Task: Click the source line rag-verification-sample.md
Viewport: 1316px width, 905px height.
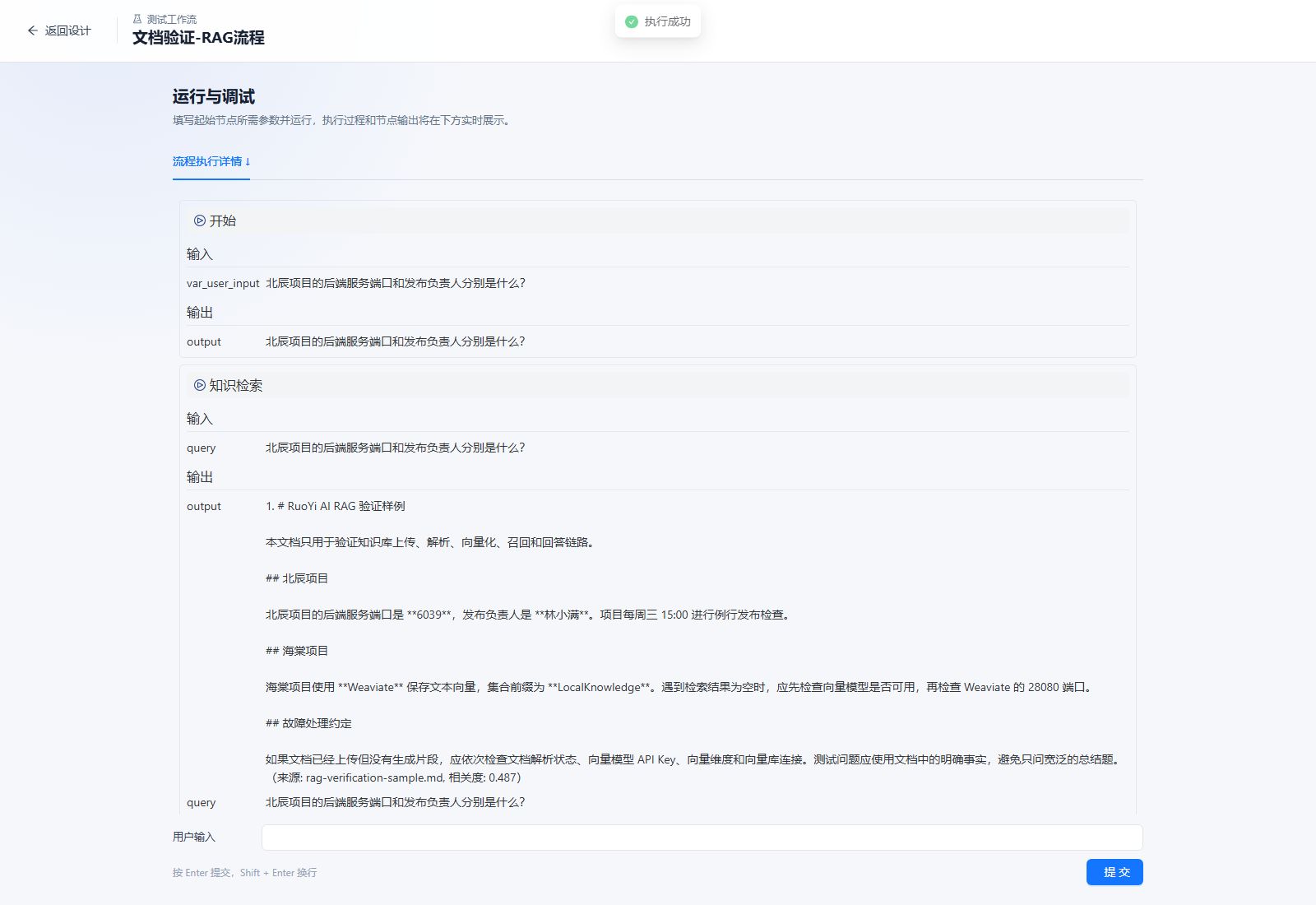Action: pyautogui.click(x=394, y=777)
